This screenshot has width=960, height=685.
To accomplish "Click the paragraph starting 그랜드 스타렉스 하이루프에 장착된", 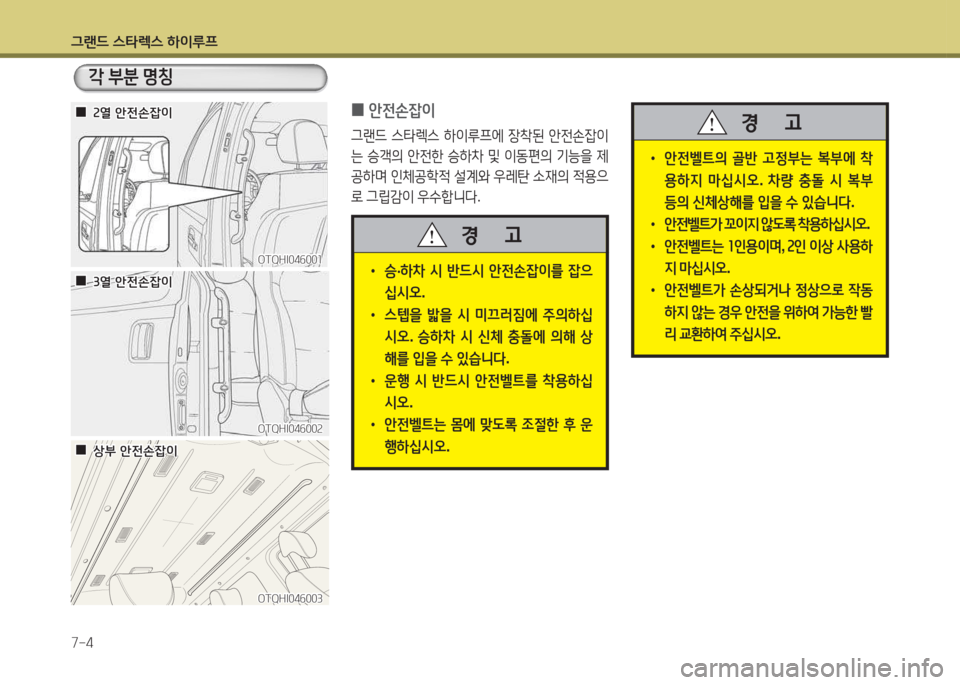I will (480, 165).
